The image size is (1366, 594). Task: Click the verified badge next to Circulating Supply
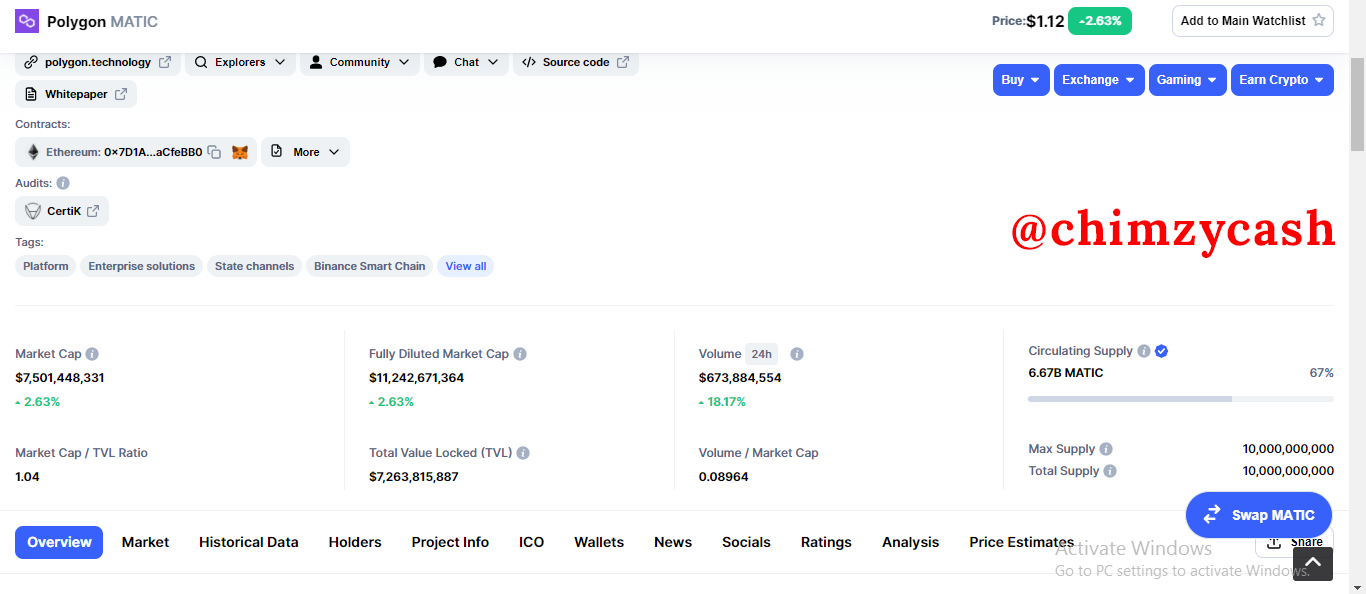[1161, 351]
